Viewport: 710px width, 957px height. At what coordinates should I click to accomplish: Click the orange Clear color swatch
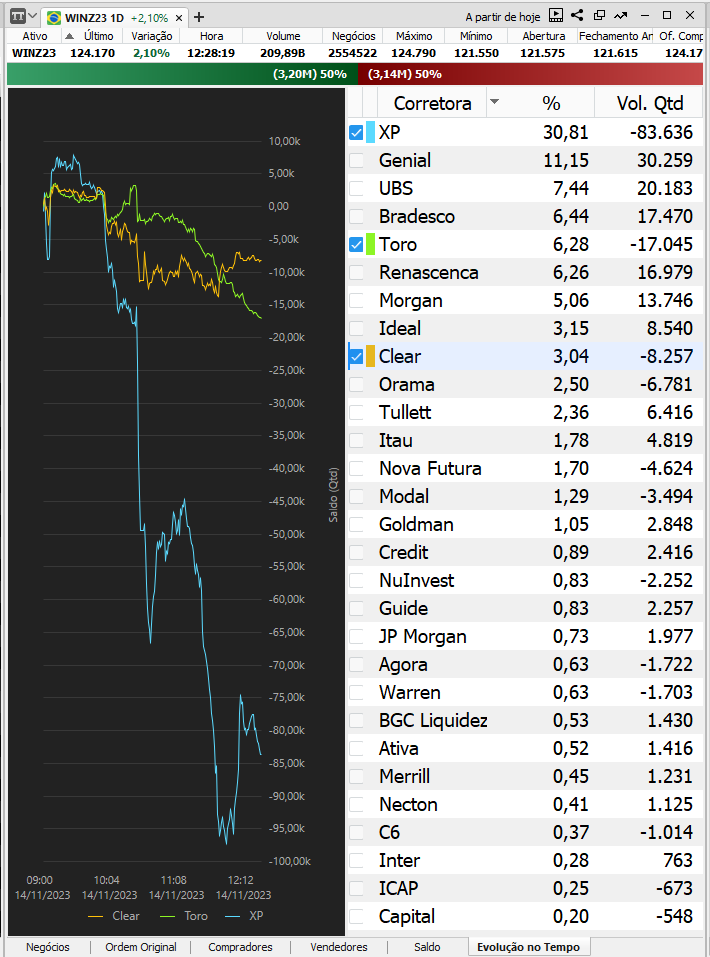[x=370, y=356]
